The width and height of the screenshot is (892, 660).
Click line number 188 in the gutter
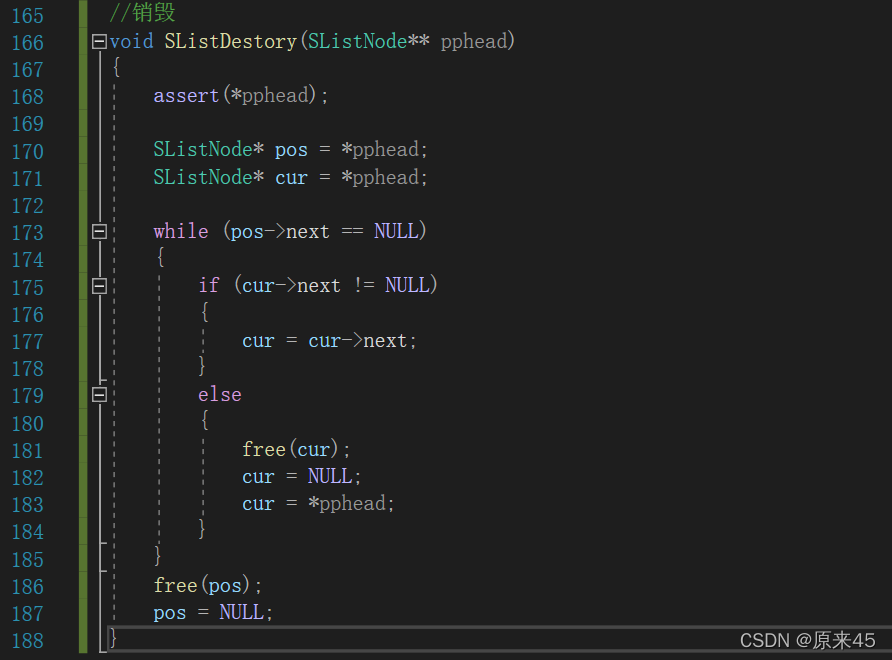click(x=28, y=641)
